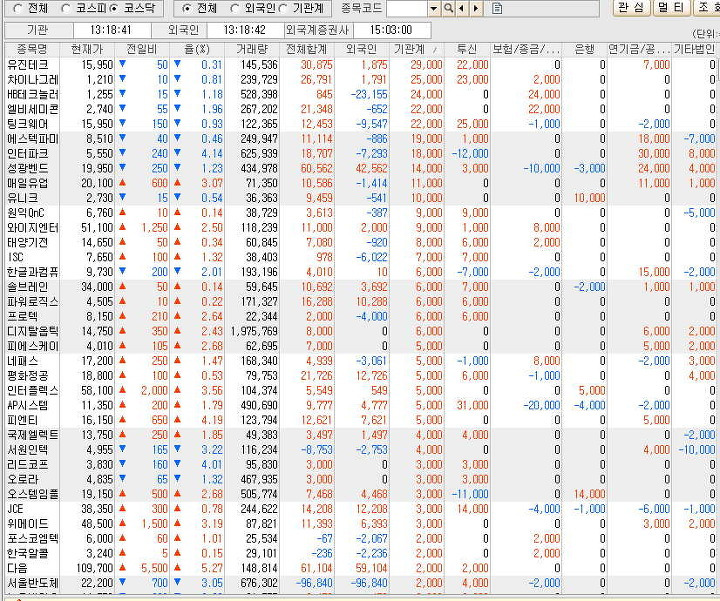The height and width of the screenshot is (601, 720).
Task: Click the document list icon
Action: [497, 8]
